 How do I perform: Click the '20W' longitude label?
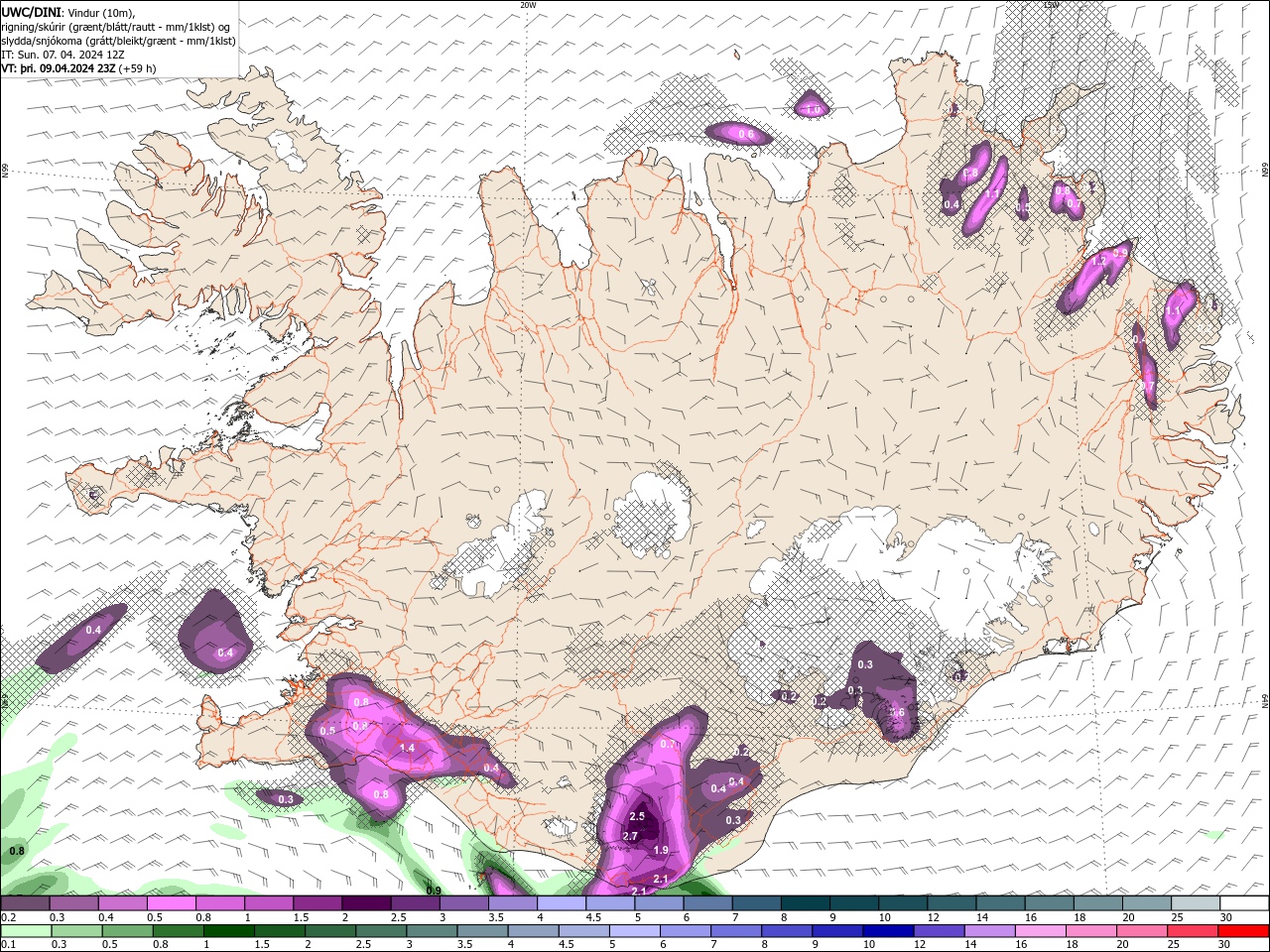tap(528, 5)
